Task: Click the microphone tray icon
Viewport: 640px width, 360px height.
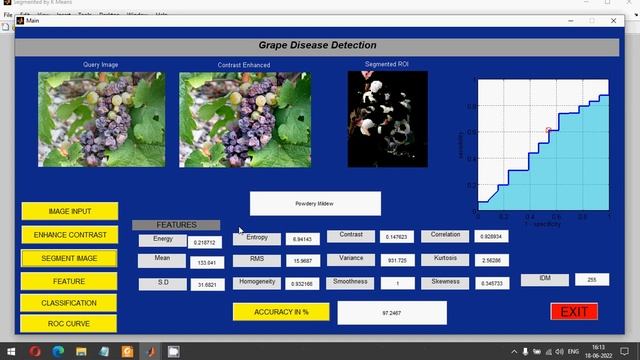Action: [x=525, y=351]
